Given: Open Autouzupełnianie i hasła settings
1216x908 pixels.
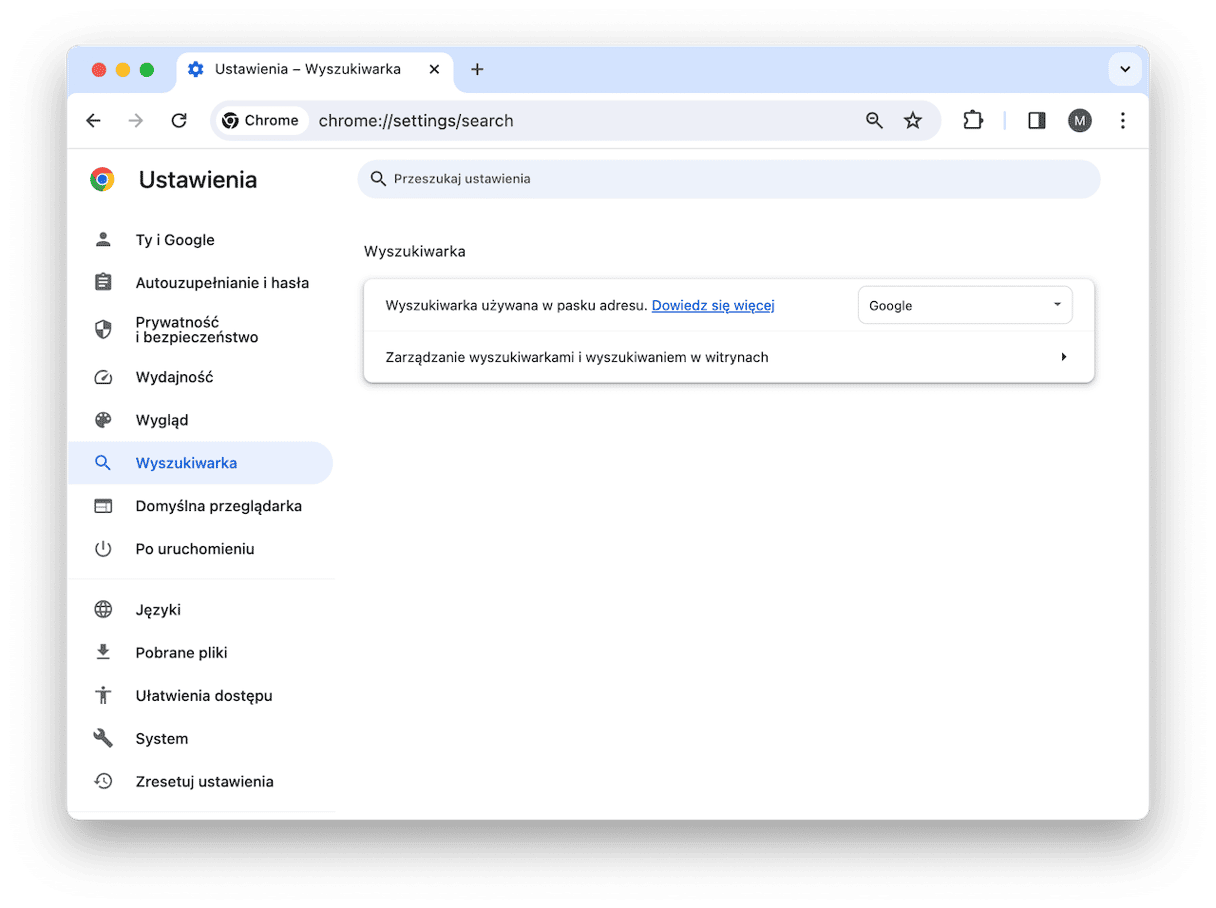Looking at the screenshot, I should (x=222, y=283).
